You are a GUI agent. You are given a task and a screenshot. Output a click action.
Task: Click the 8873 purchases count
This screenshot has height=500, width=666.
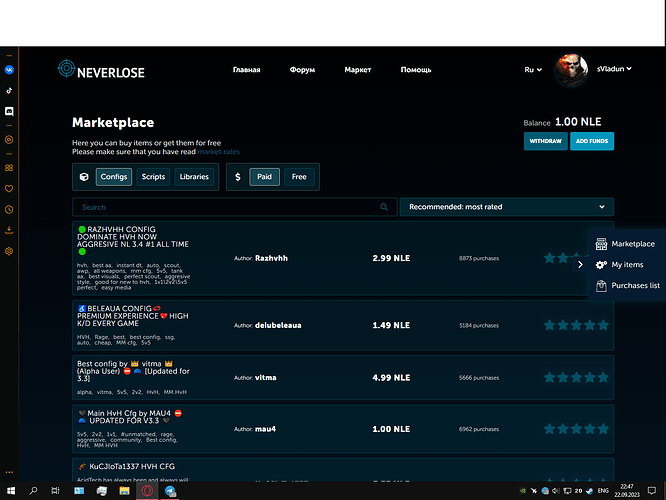coord(479,258)
